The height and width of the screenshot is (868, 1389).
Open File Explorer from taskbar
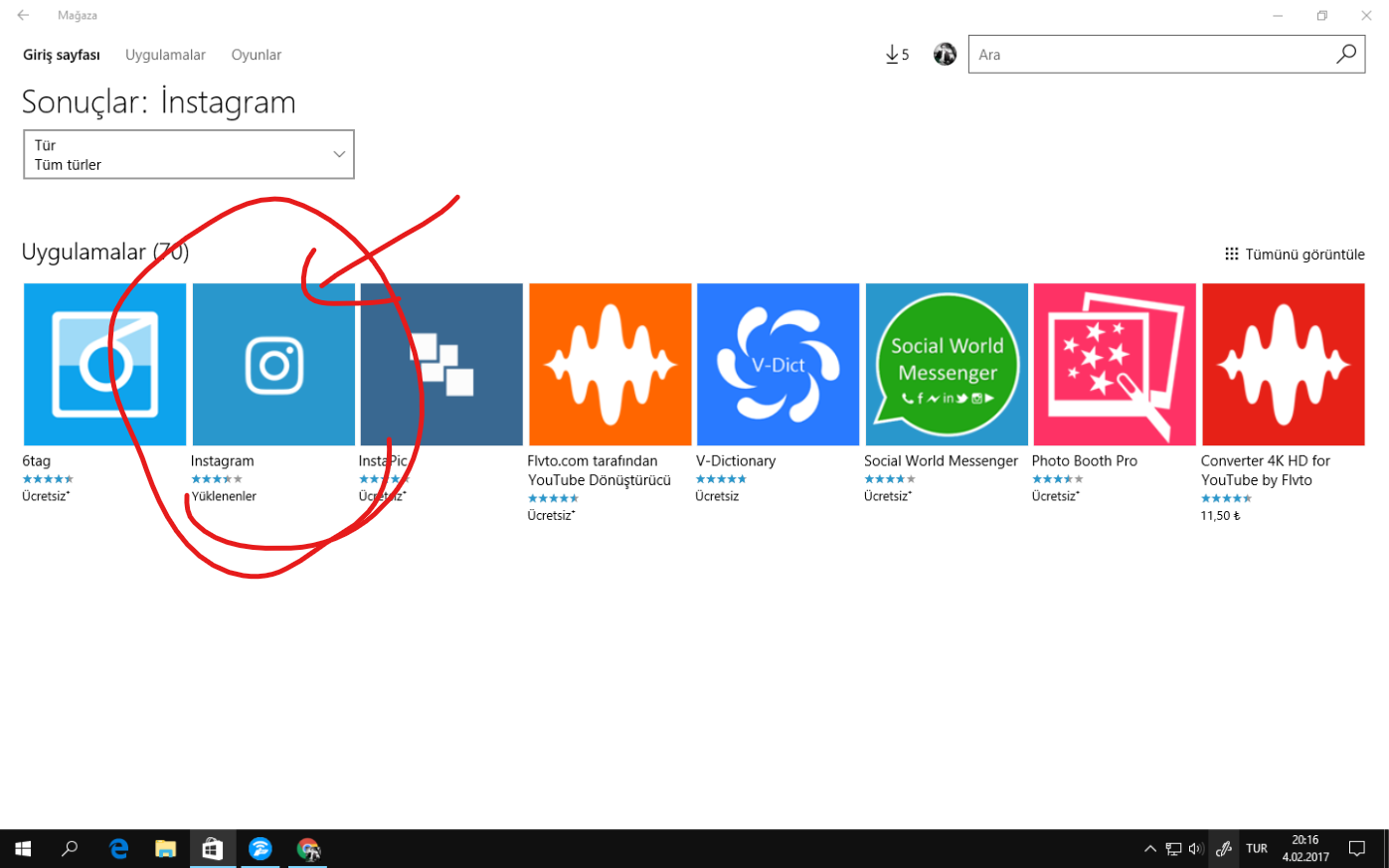coord(165,848)
